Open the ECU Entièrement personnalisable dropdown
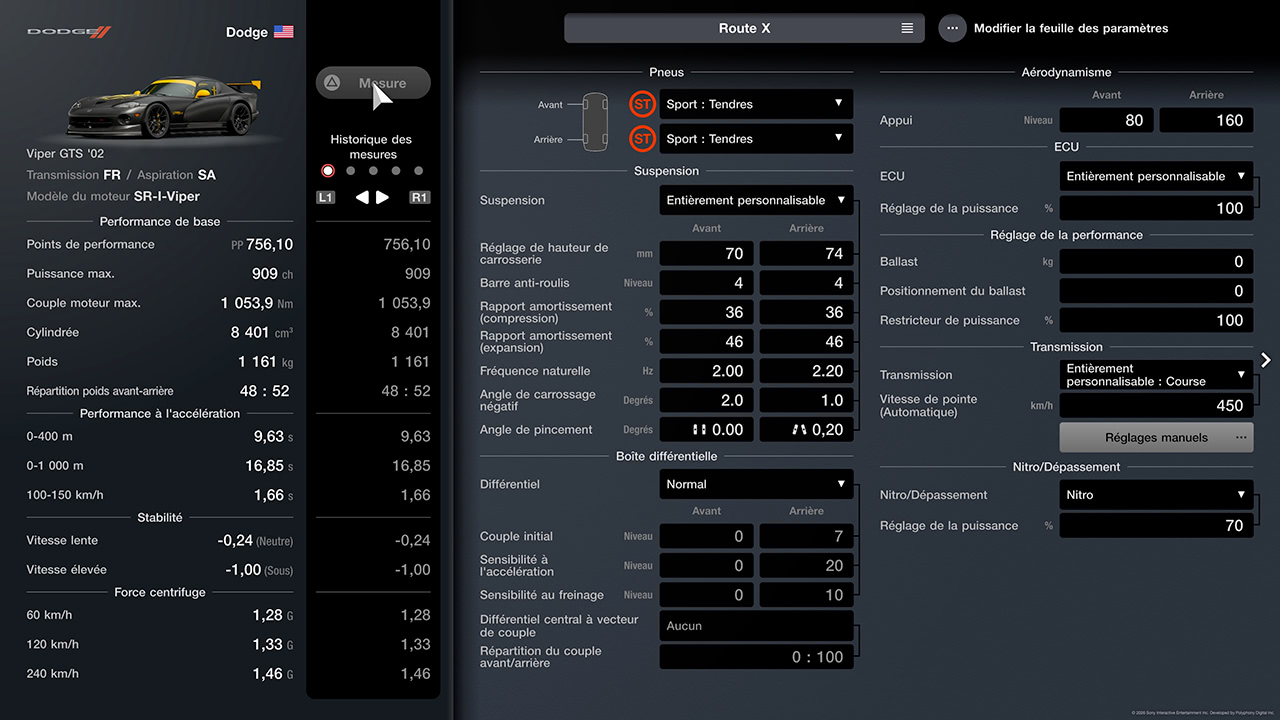Image resolution: width=1280 pixels, height=720 pixels. click(1156, 176)
